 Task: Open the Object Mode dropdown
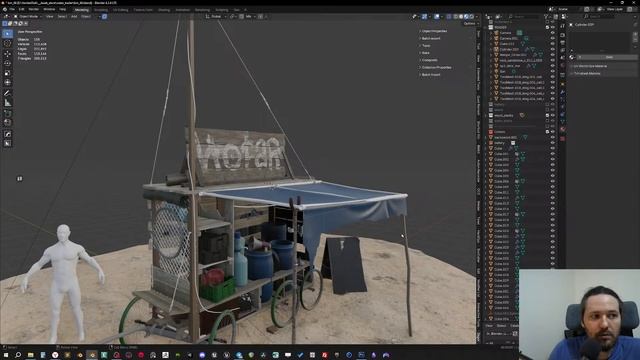(28, 17)
